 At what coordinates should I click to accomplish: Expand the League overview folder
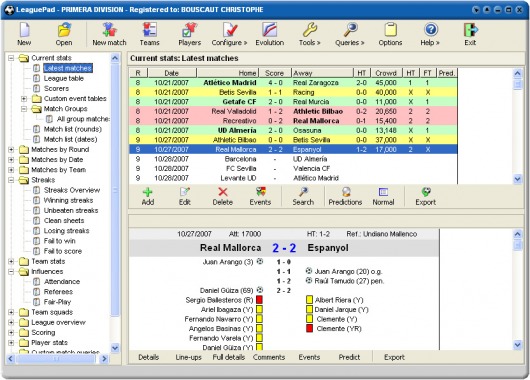(x=11, y=322)
